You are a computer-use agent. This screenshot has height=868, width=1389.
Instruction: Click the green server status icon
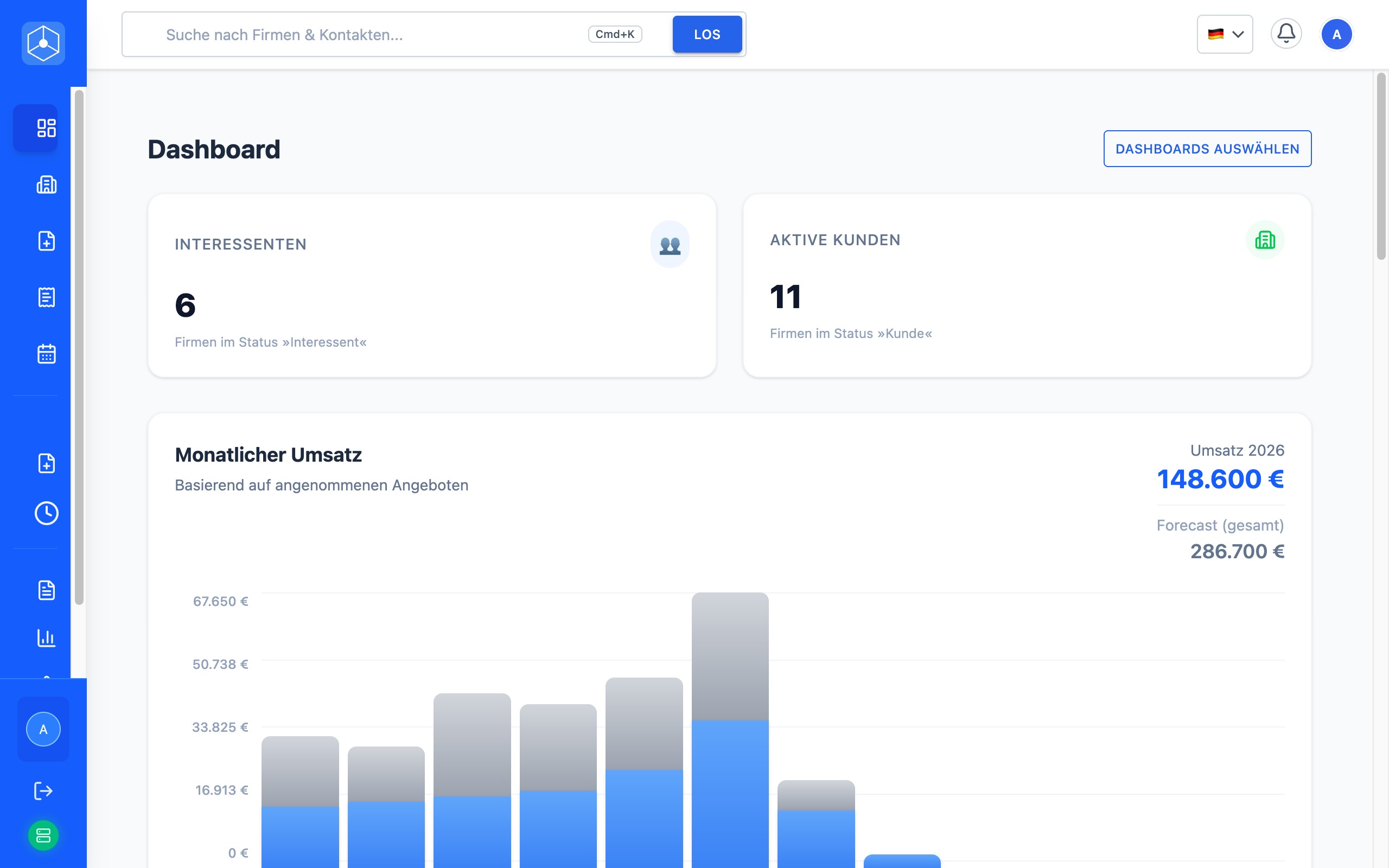43,836
